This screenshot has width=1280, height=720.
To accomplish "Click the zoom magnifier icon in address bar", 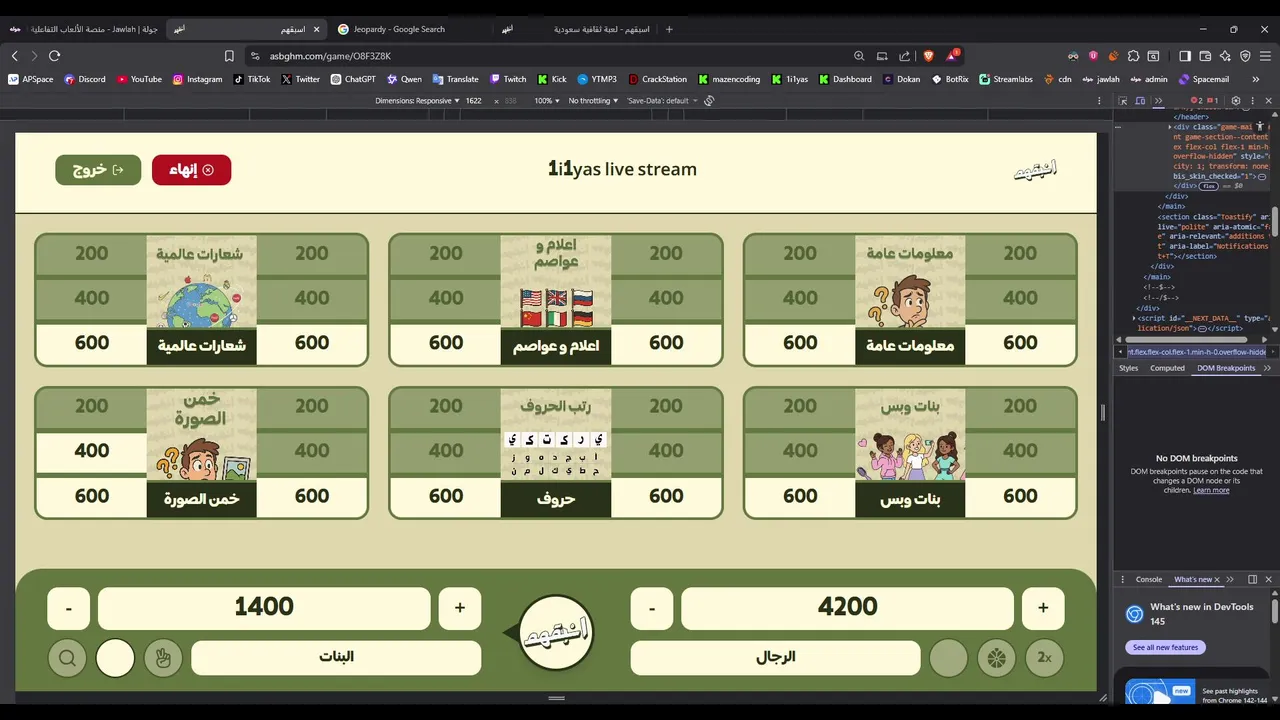I will coord(859,56).
